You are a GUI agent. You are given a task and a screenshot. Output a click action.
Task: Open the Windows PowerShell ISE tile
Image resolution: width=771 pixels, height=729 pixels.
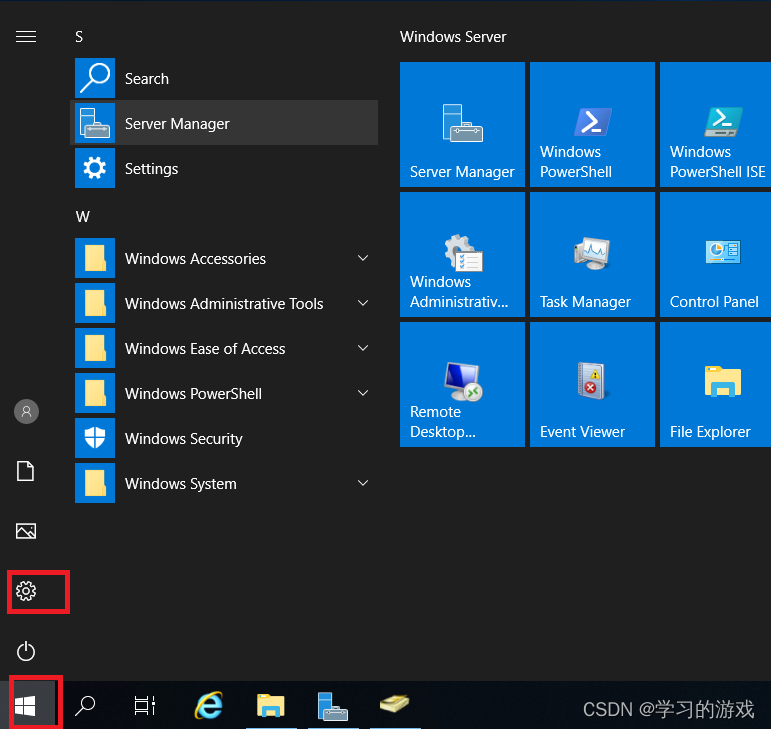pyautogui.click(x=718, y=124)
